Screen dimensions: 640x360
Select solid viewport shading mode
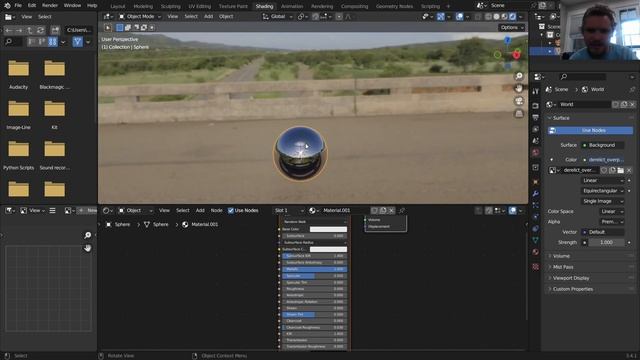point(496,17)
